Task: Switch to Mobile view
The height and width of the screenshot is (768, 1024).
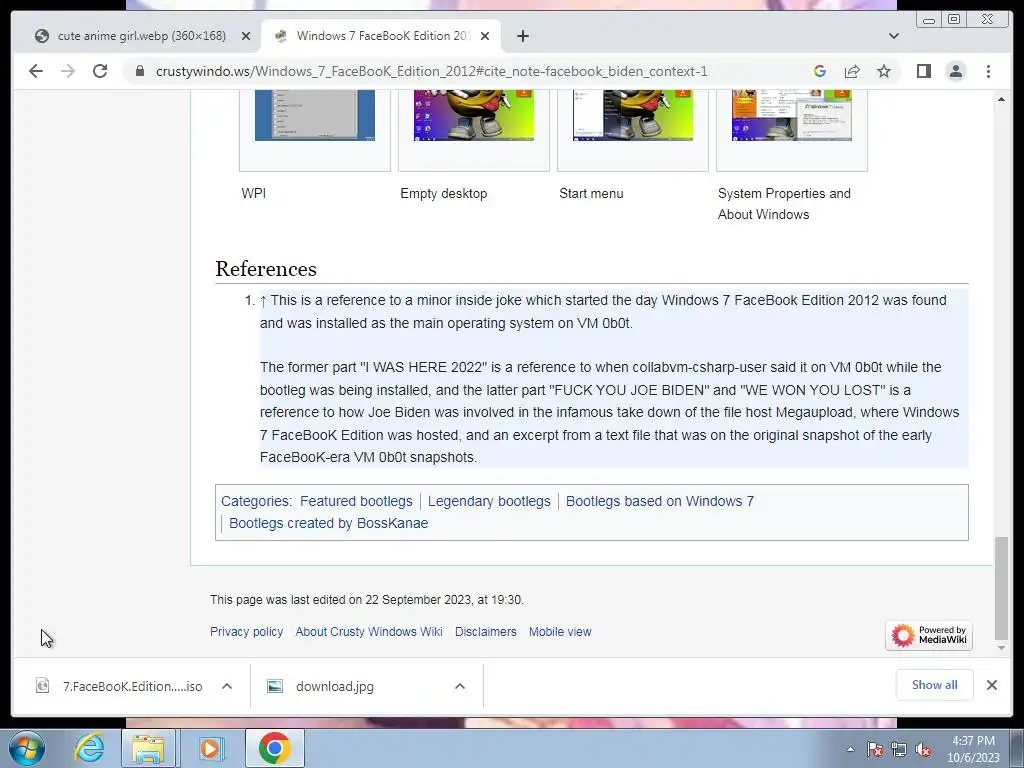Action: pos(560,632)
